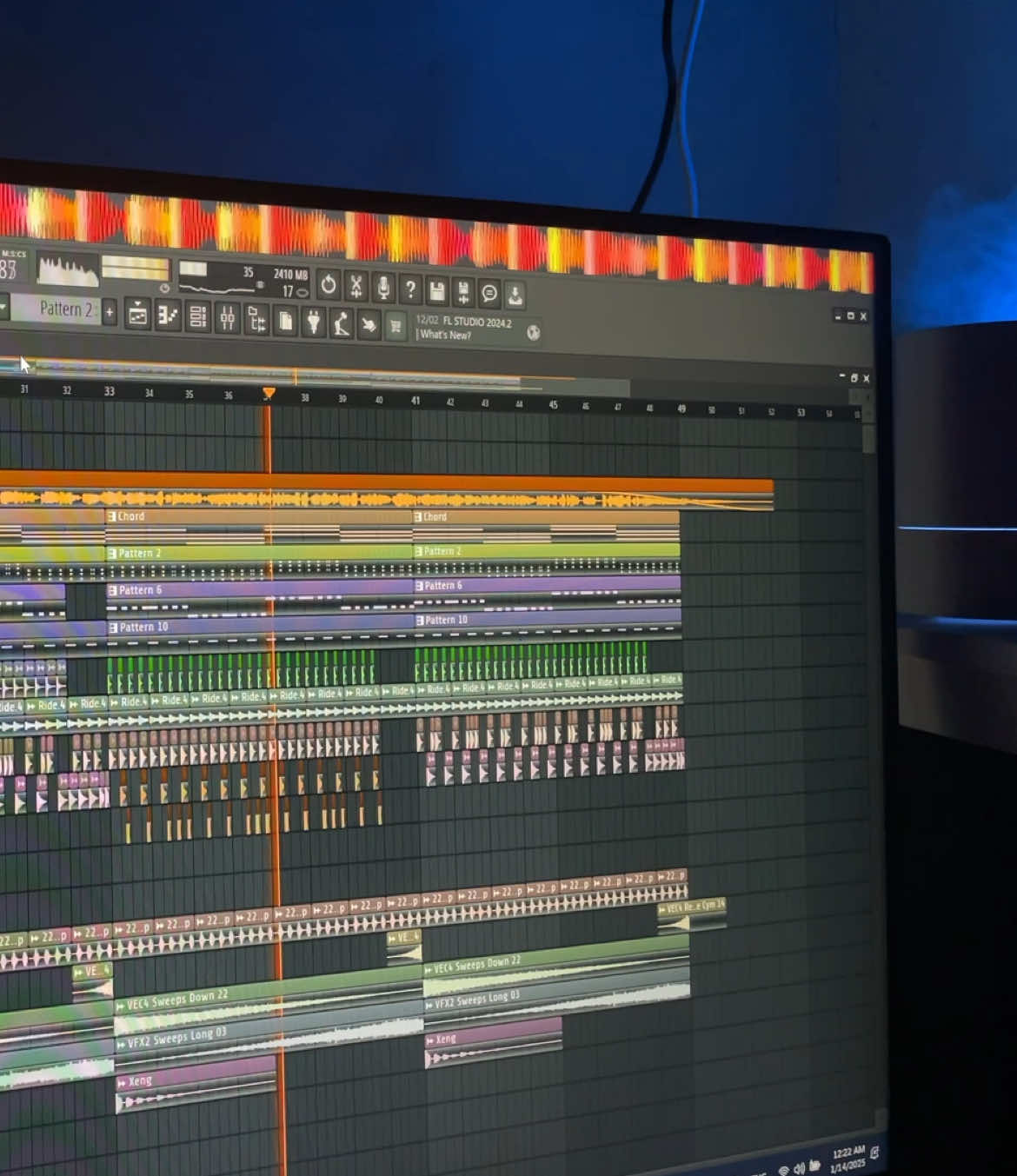Viewport: 1017px width, 1176px height.
Task: Save the project with the floppy disk icon
Action: click(437, 291)
